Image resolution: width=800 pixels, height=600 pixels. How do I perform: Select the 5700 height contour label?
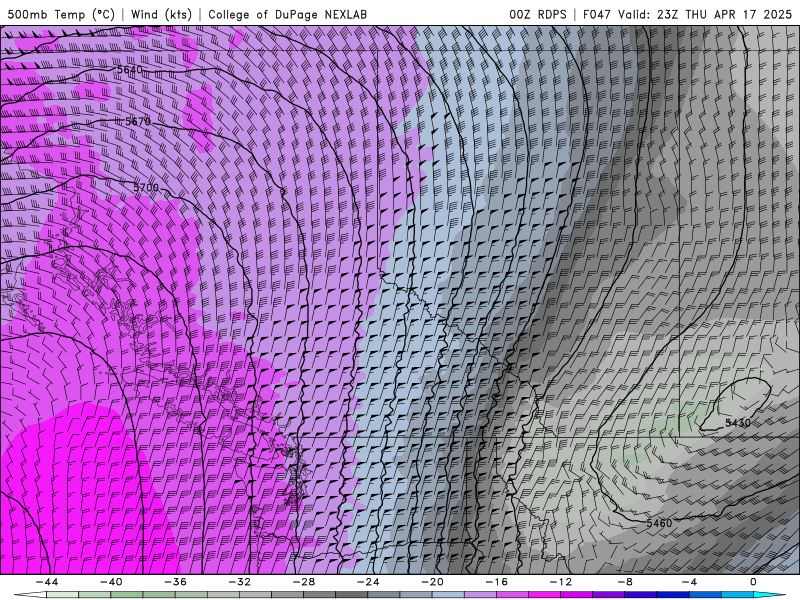(146, 187)
